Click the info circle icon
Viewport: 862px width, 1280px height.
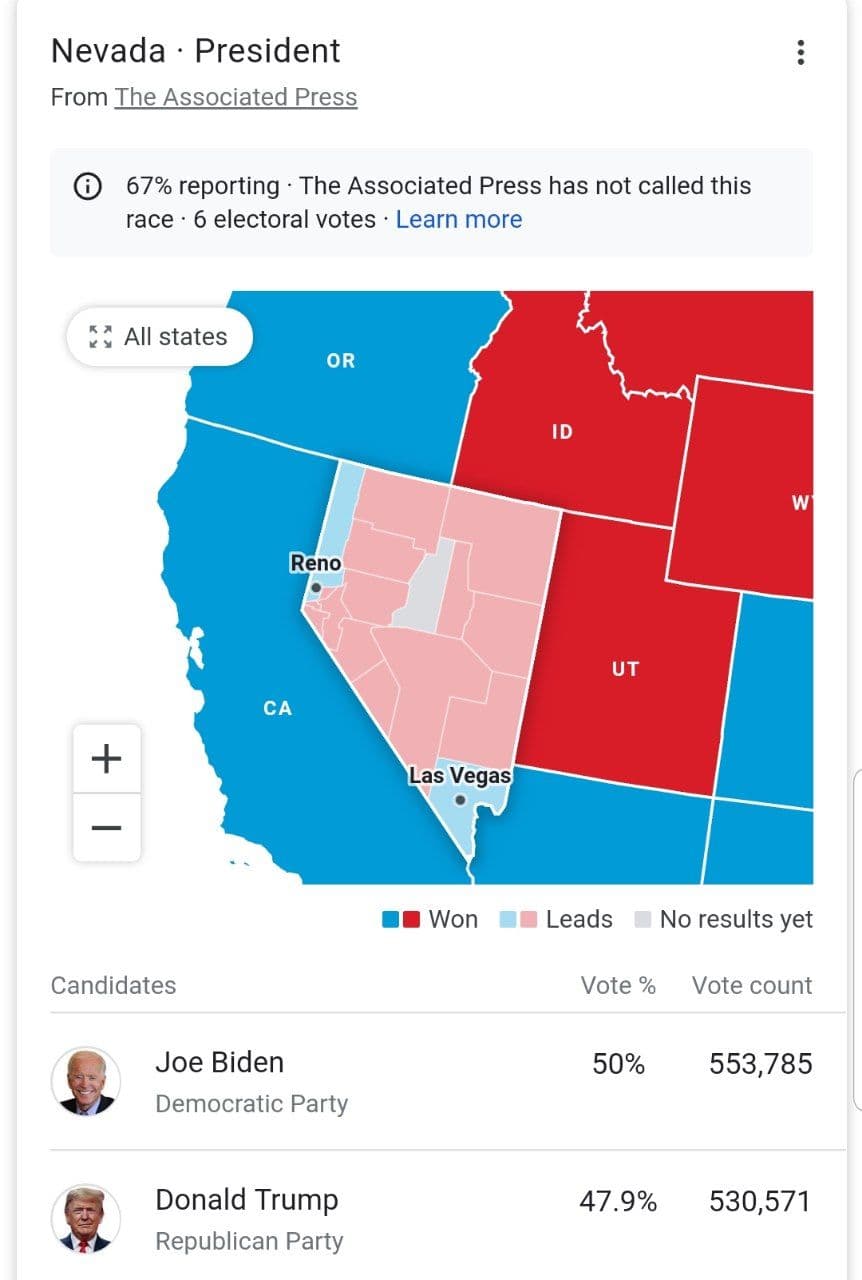click(x=88, y=186)
